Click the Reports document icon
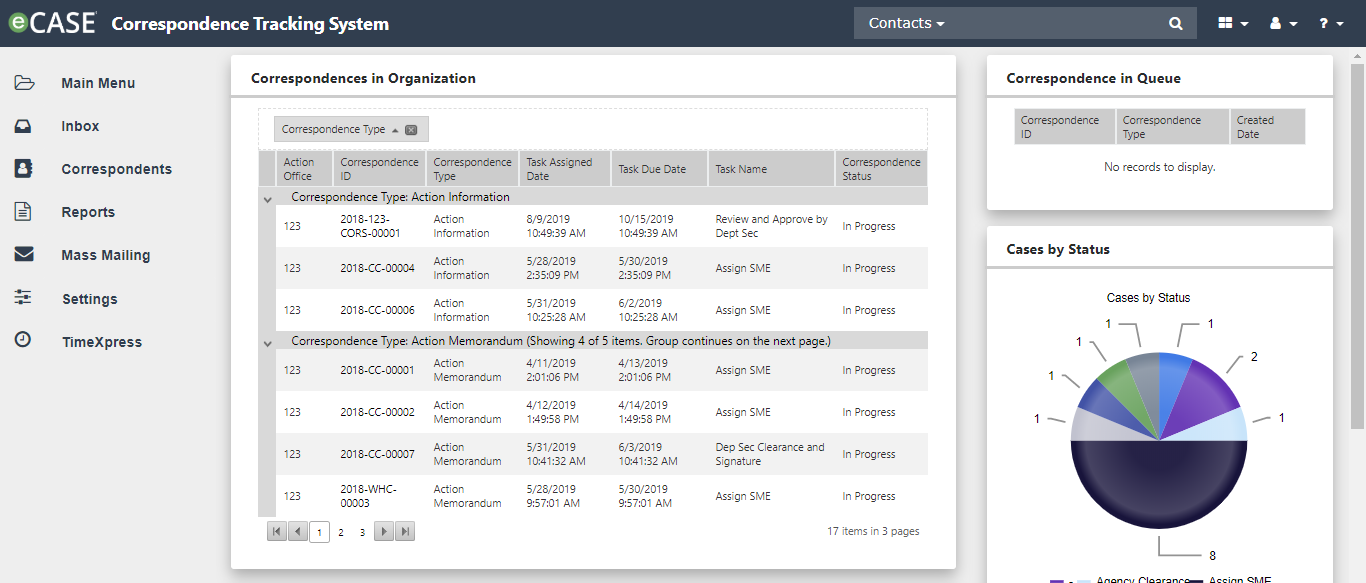Image resolution: width=1366 pixels, height=583 pixels. pyautogui.click(x=24, y=212)
